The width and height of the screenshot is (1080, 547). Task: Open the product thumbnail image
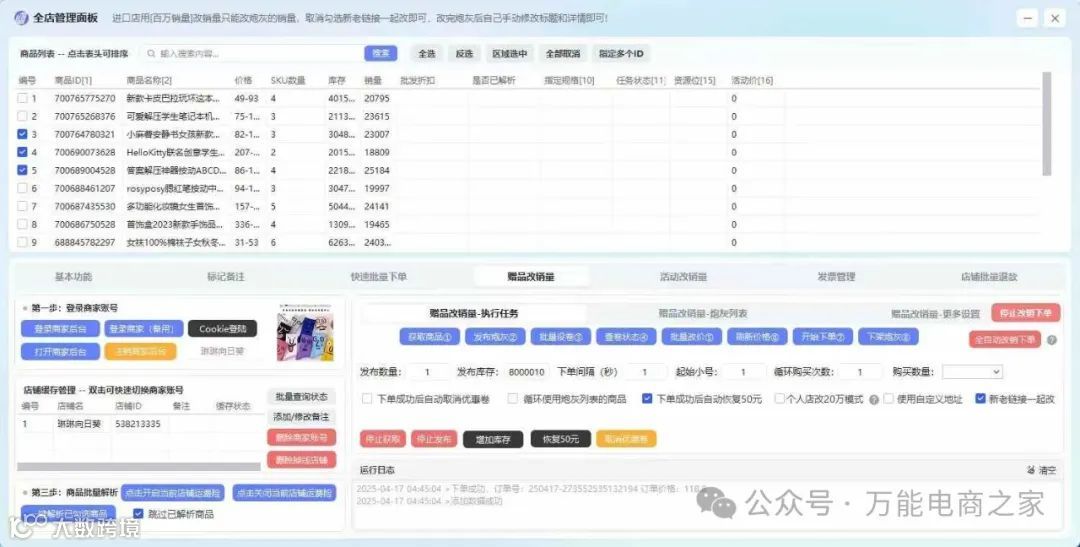pyautogui.click(x=305, y=332)
